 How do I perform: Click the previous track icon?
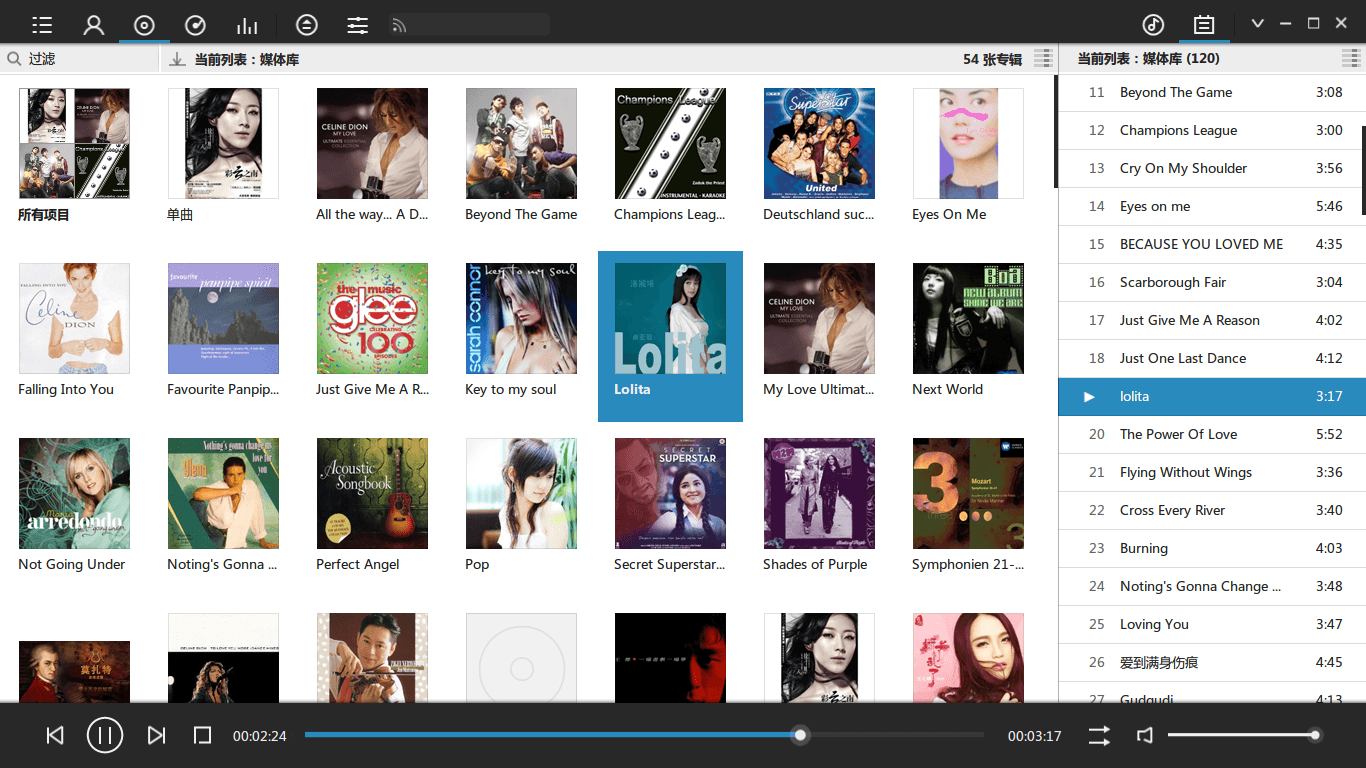point(54,735)
